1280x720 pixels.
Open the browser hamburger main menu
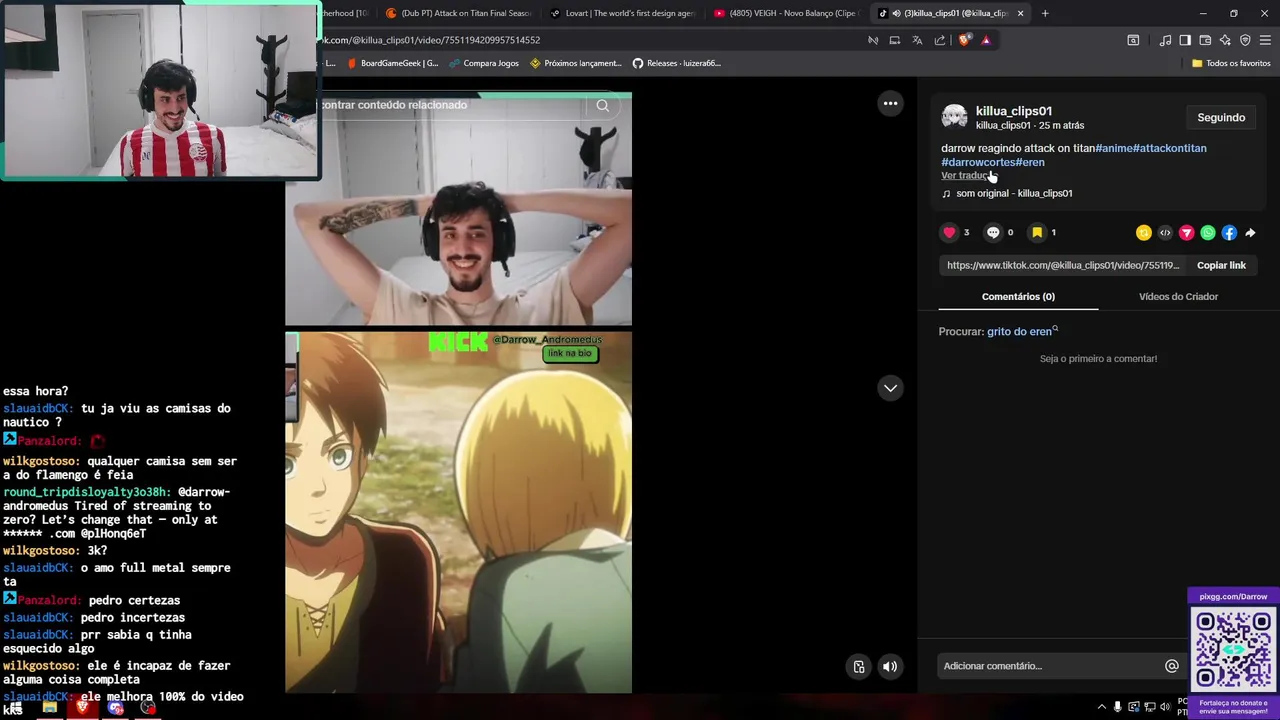point(1265,40)
